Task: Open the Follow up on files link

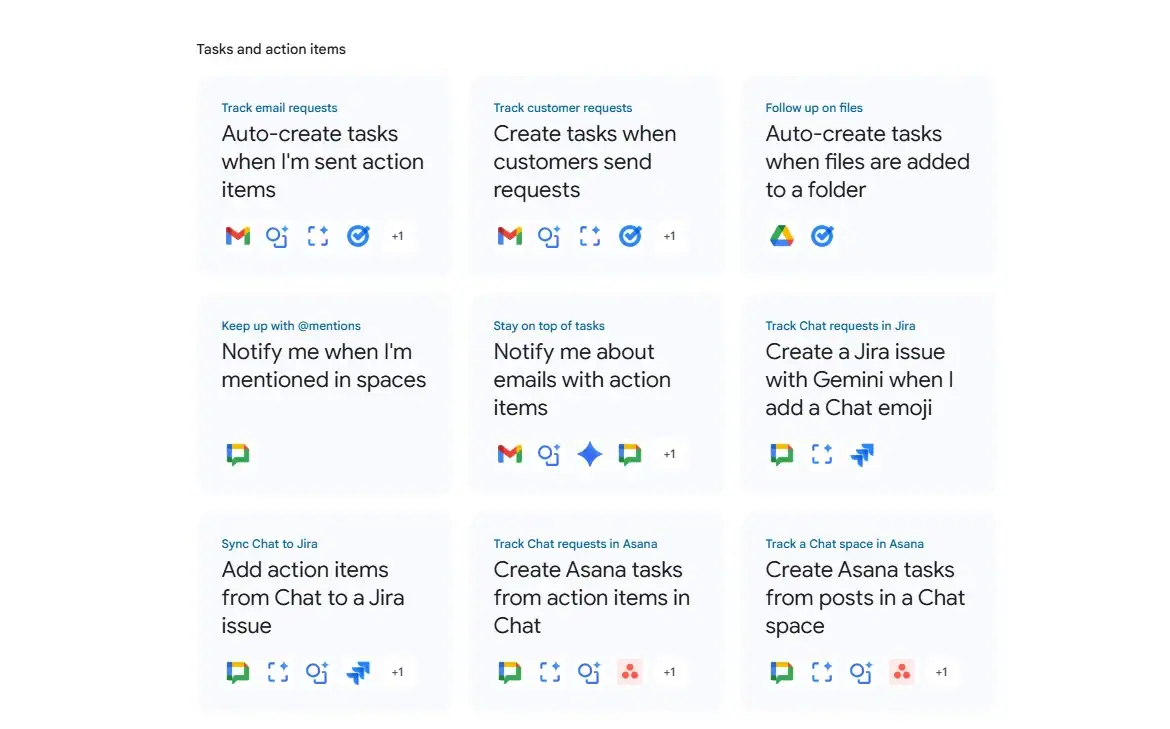Action: pyautogui.click(x=814, y=107)
